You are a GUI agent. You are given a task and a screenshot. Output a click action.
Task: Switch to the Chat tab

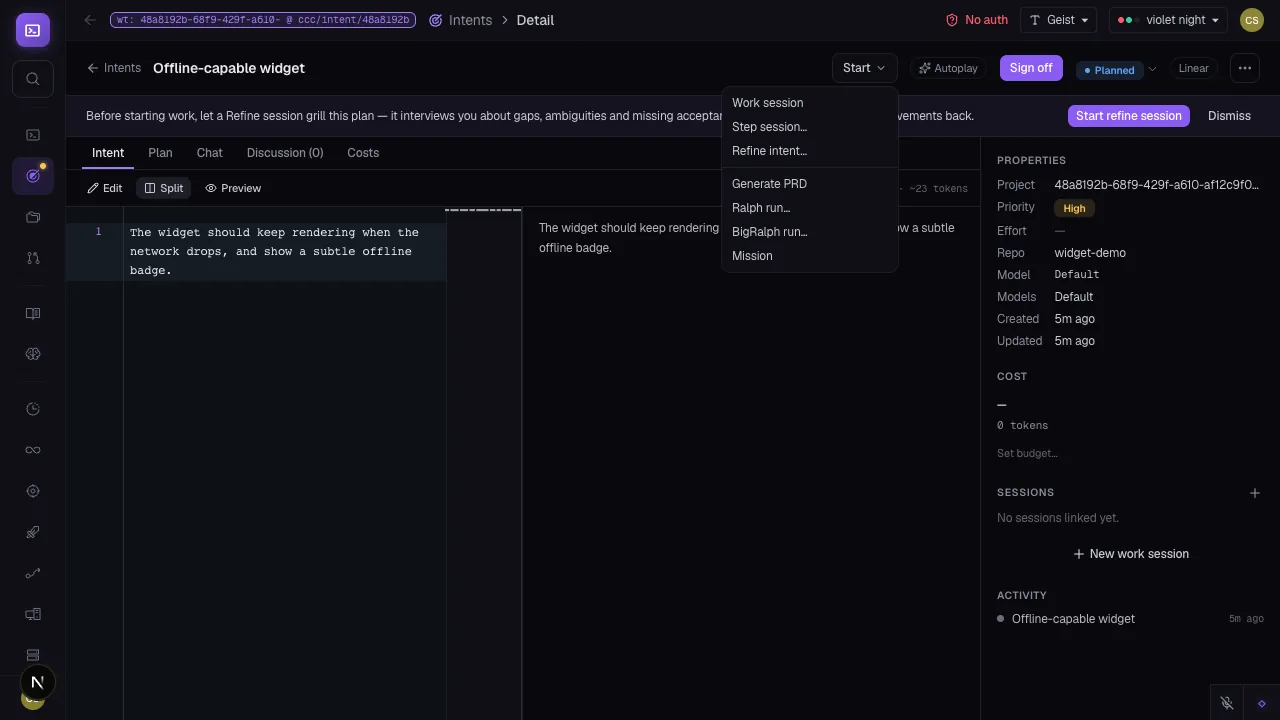pos(210,153)
